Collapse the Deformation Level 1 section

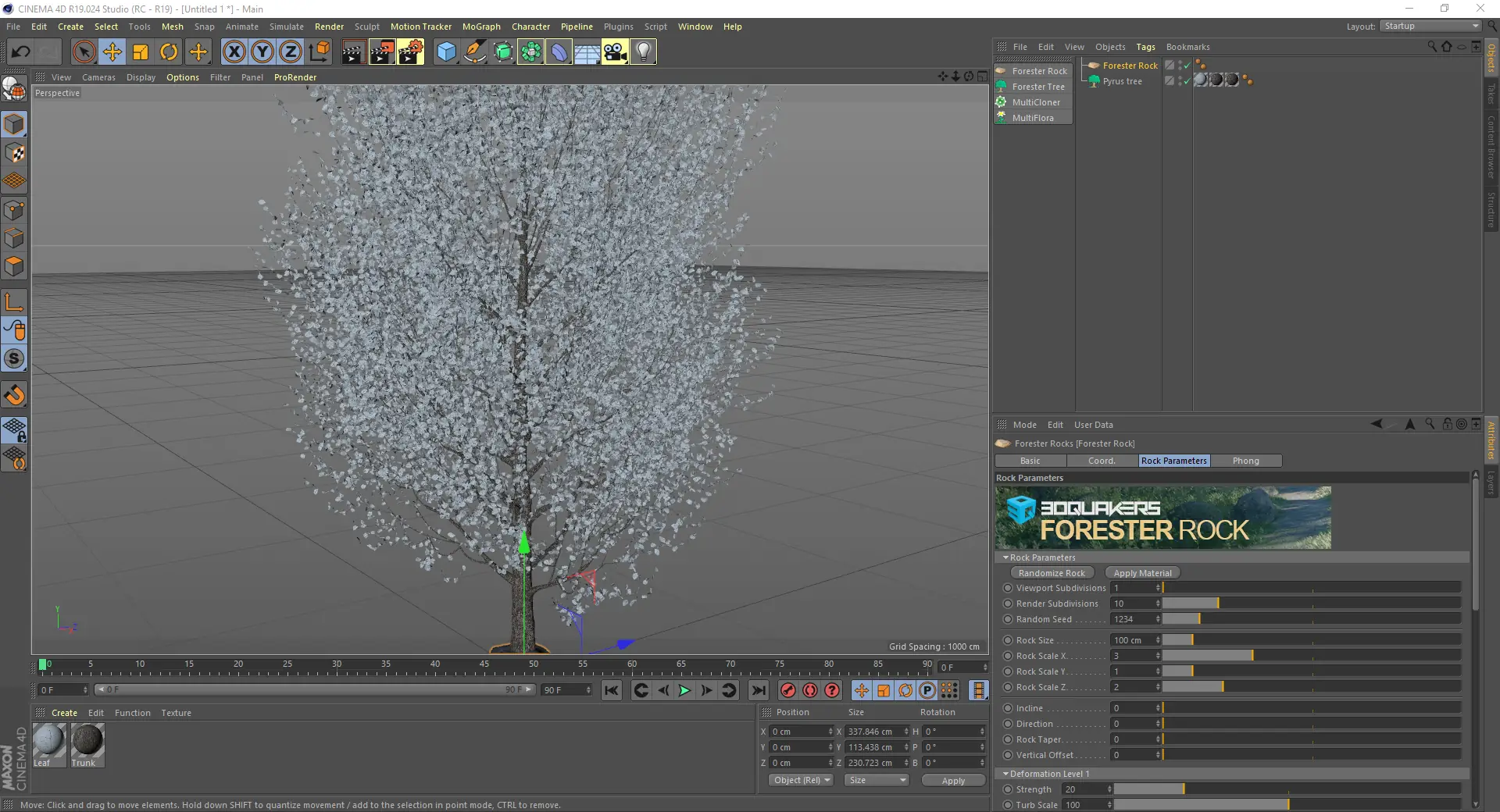click(1006, 774)
